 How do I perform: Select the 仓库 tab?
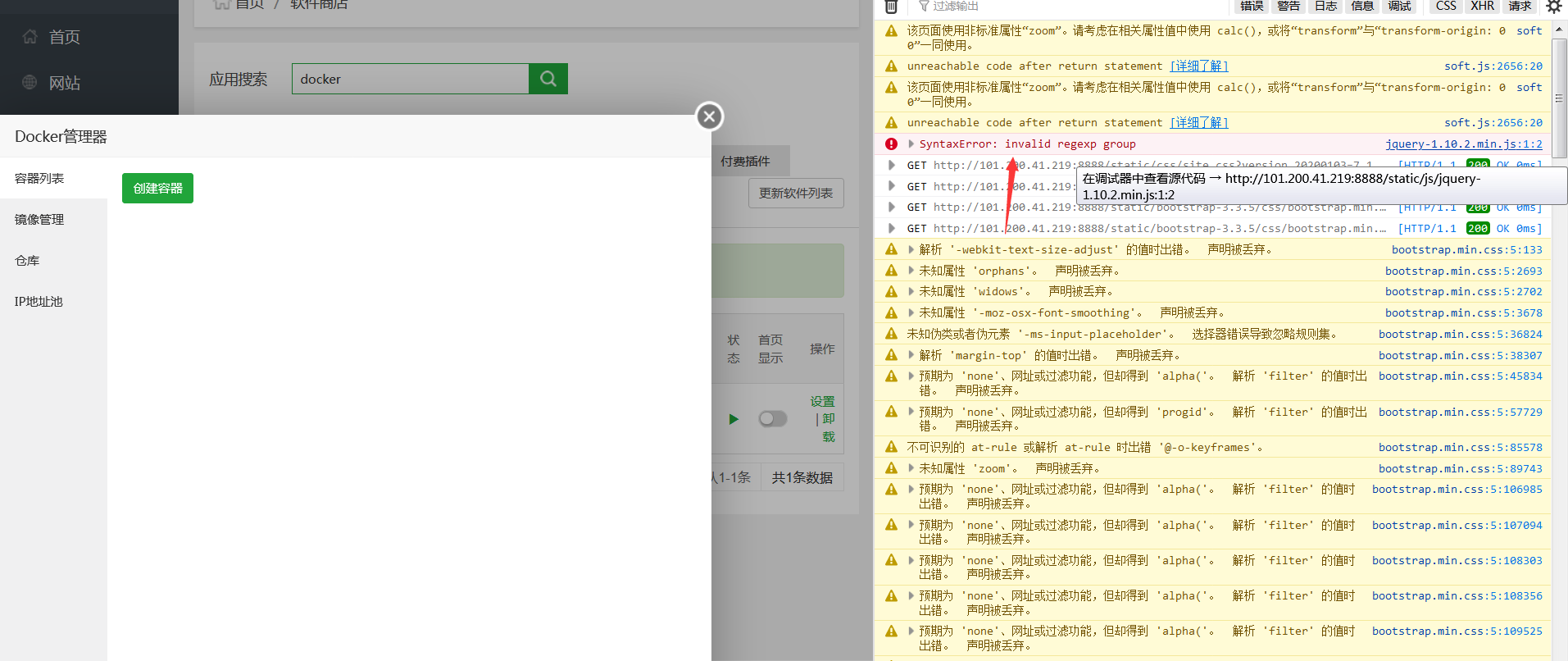tap(53, 260)
